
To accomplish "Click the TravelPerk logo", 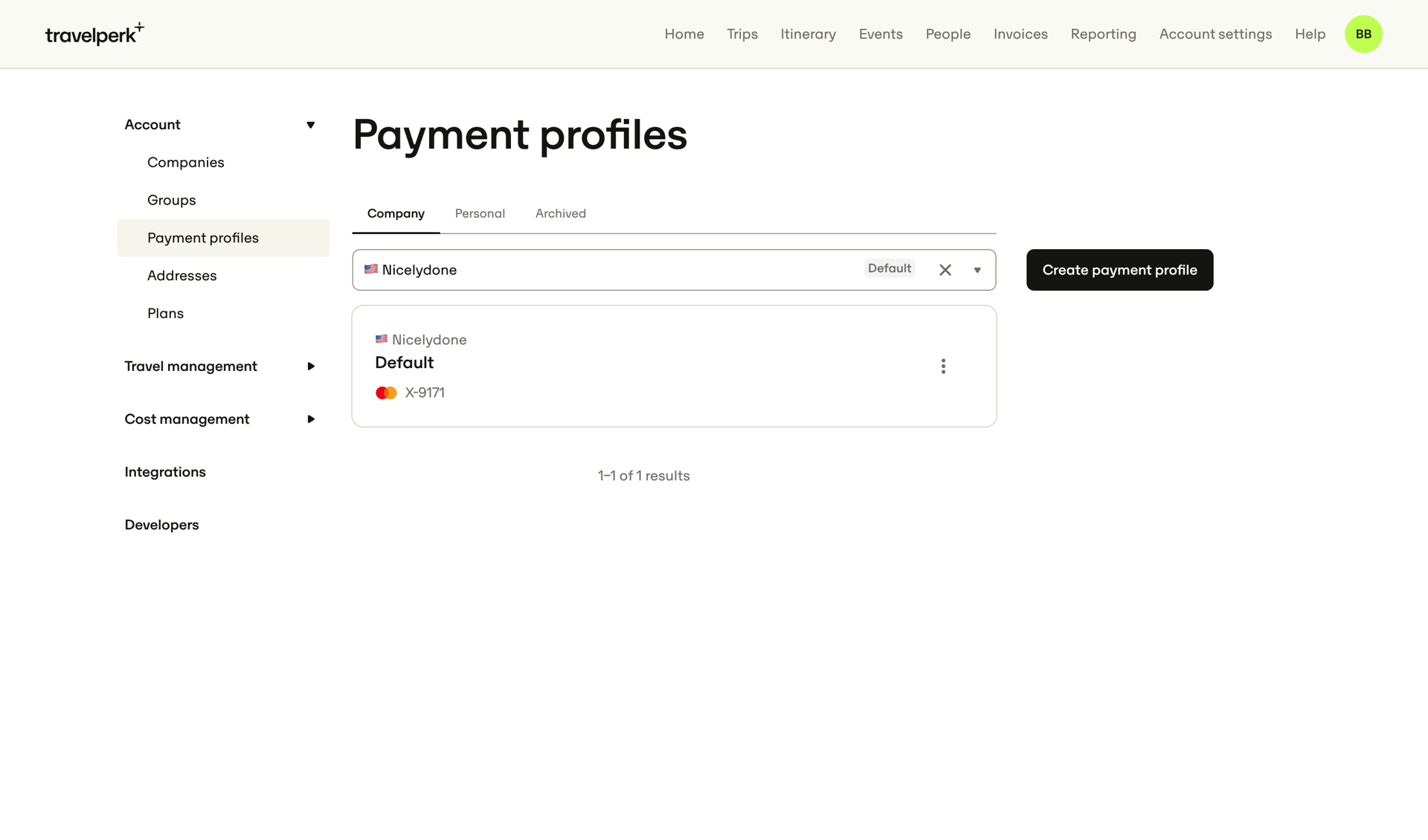I will pos(94,33).
